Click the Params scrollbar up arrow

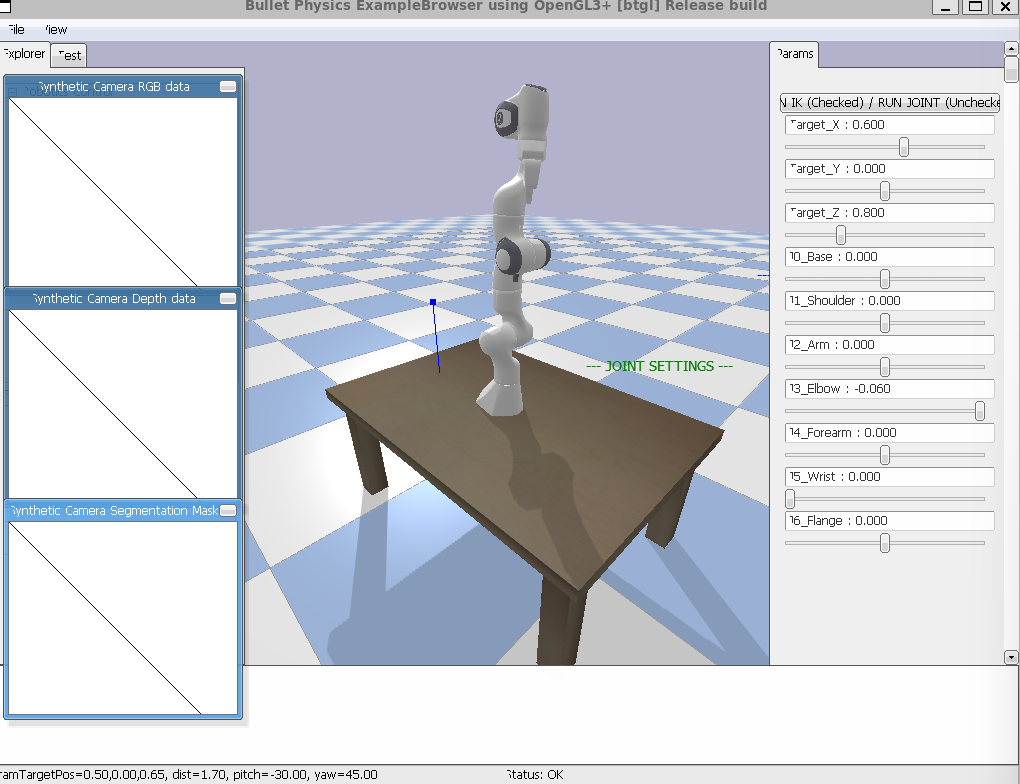pos(1011,48)
